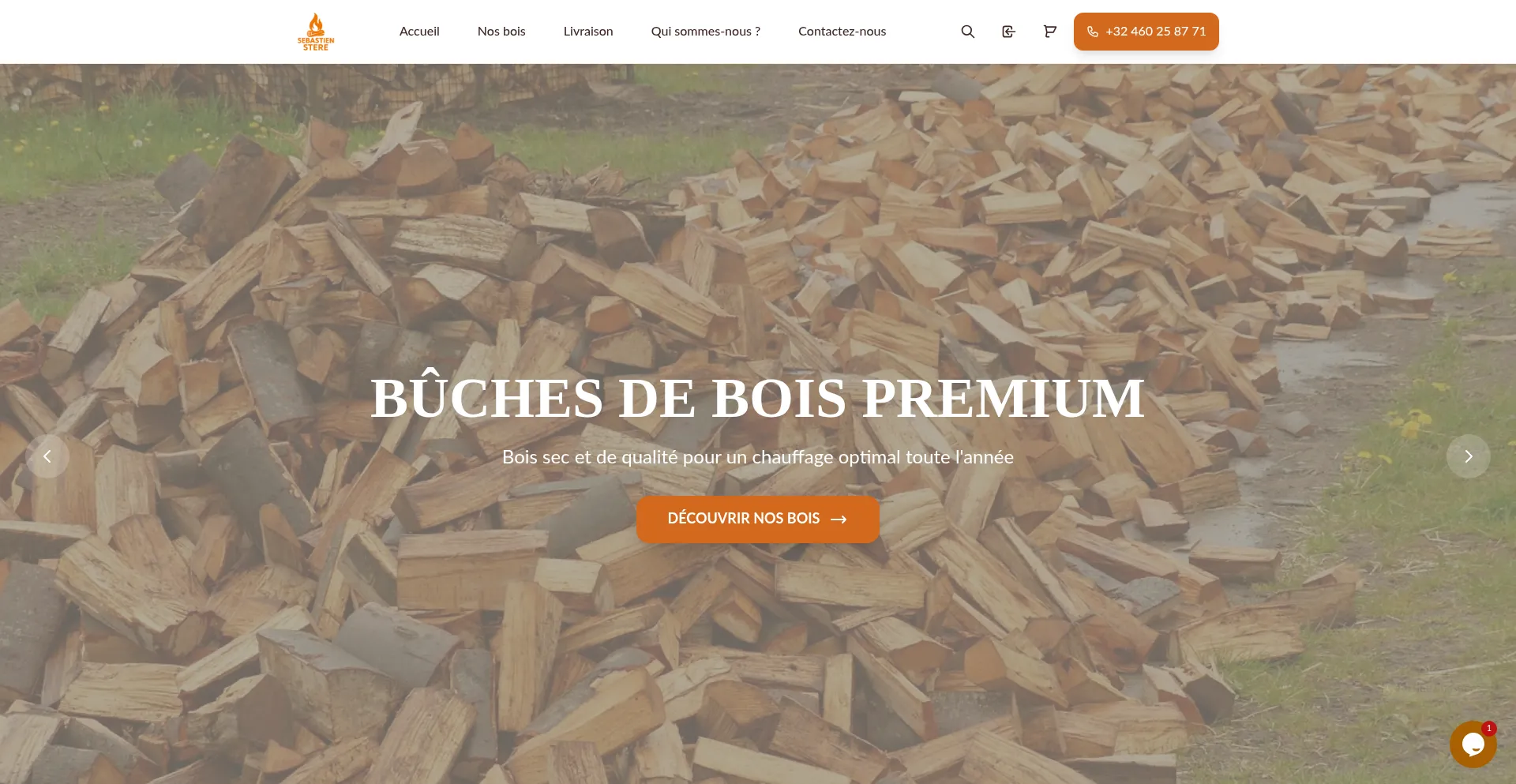Advance to next slide with right chevron
This screenshot has height=784, width=1516.
coord(1469,456)
